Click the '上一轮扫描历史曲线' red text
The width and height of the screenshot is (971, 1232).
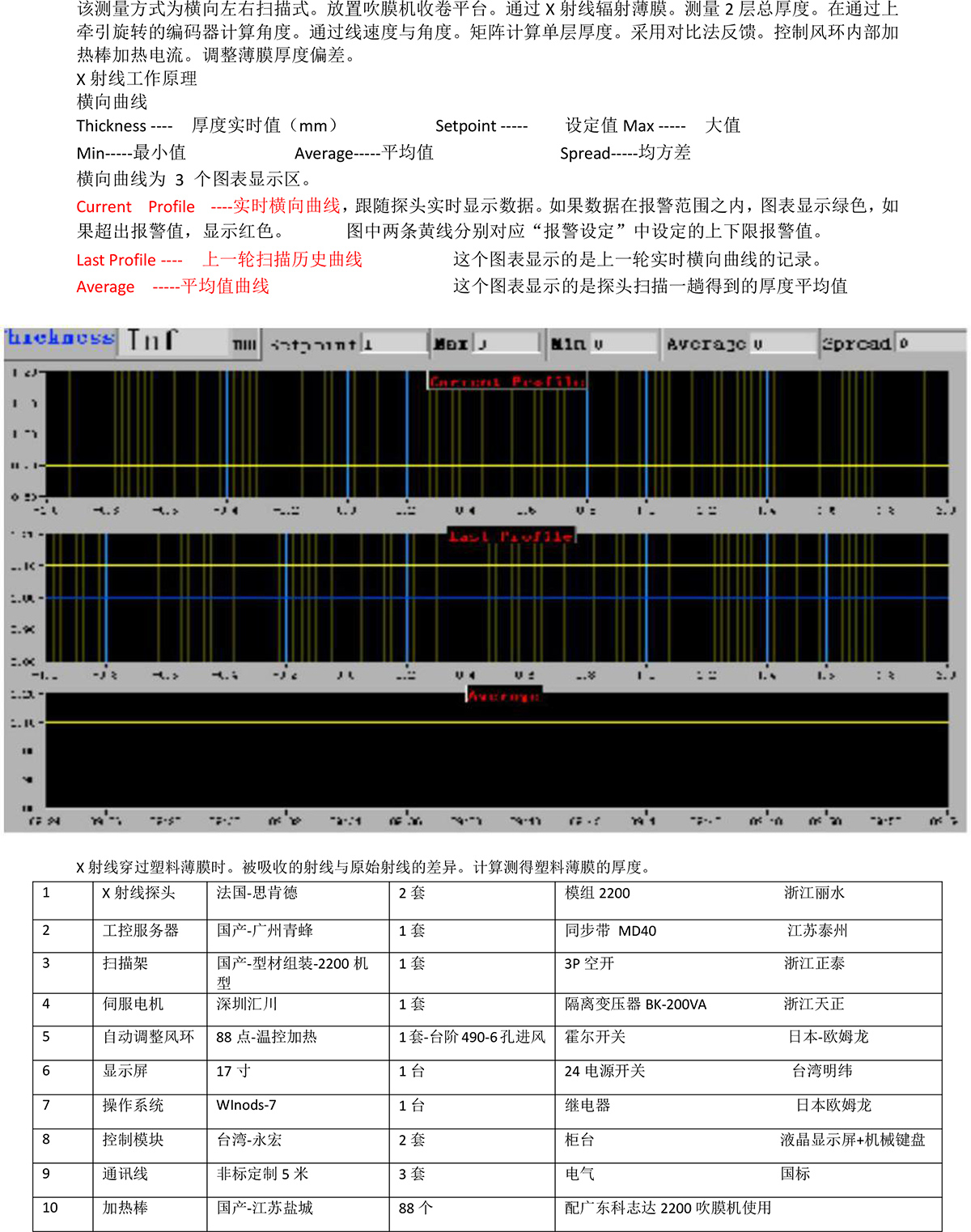[x=282, y=259]
